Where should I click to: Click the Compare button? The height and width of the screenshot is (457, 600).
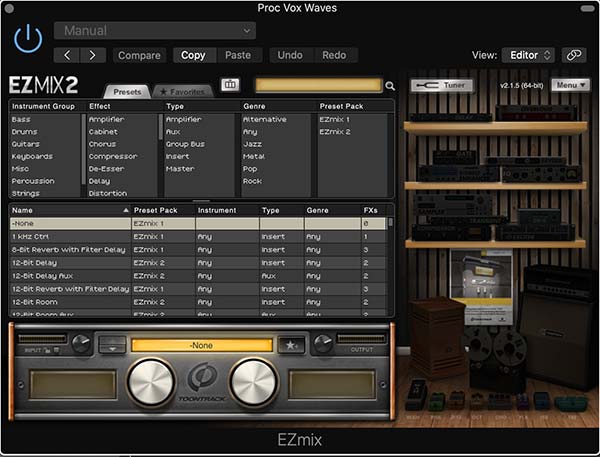click(x=139, y=55)
